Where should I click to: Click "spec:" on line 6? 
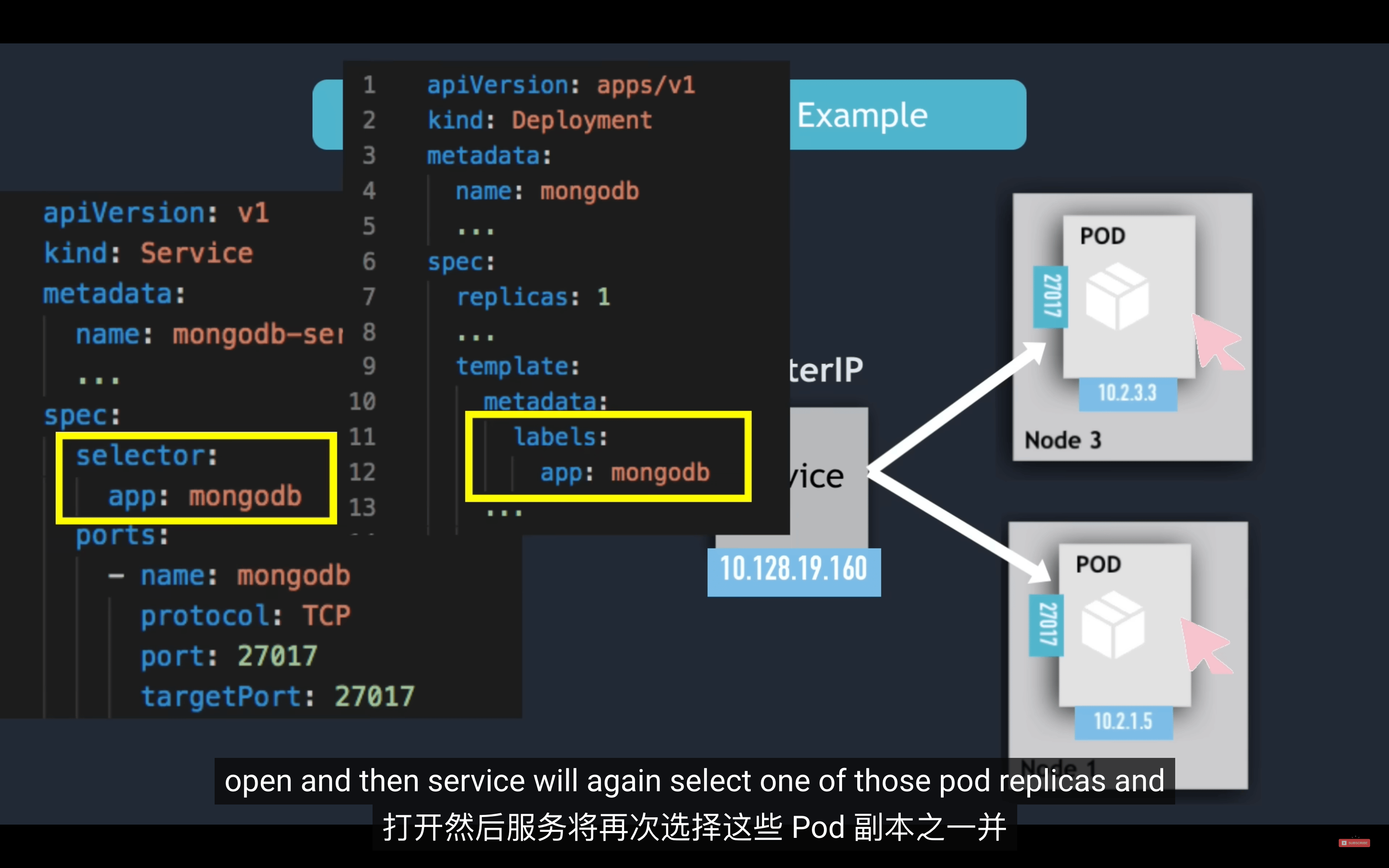point(461,262)
